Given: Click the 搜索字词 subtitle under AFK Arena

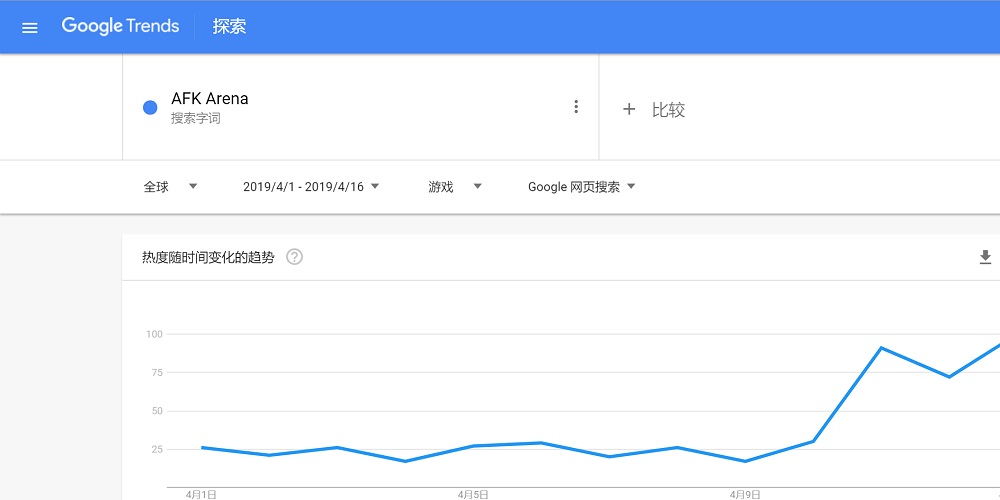Looking at the screenshot, I should [x=195, y=119].
